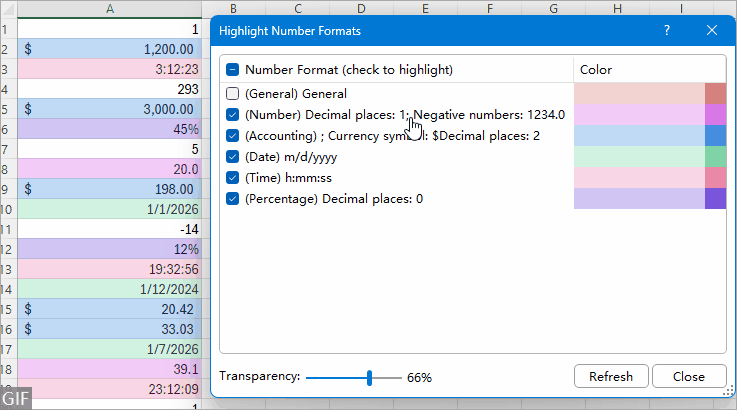
Task: Uncheck the (Number) Decimal places checkbox
Action: 233,115
